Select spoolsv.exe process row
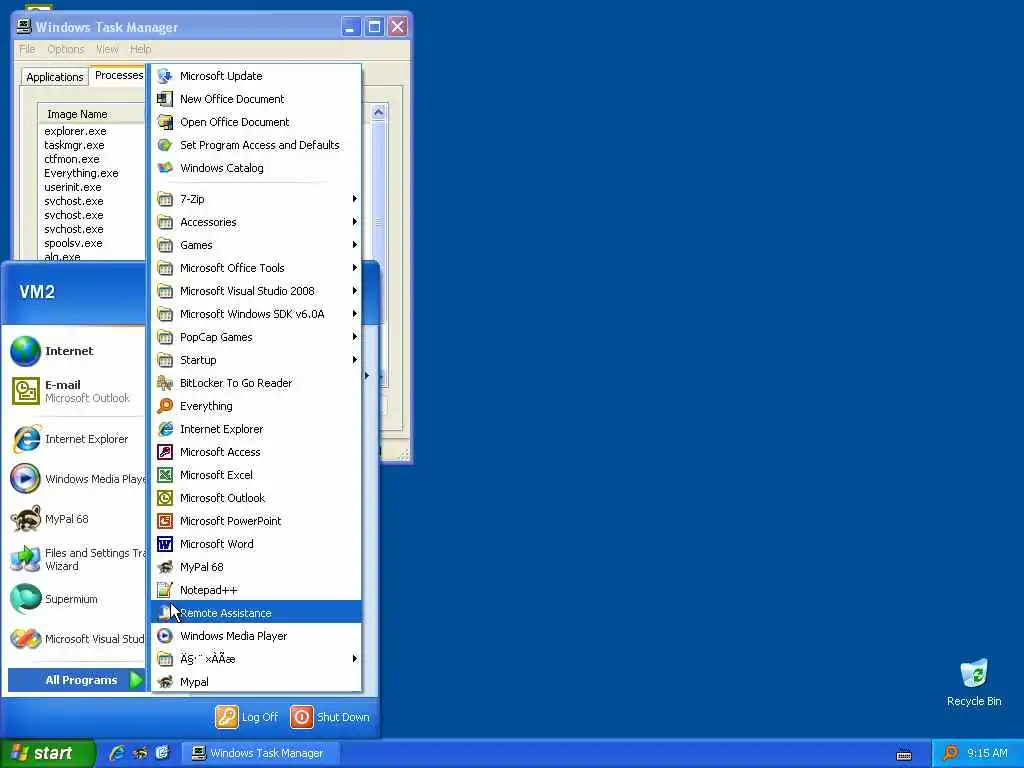 73,243
